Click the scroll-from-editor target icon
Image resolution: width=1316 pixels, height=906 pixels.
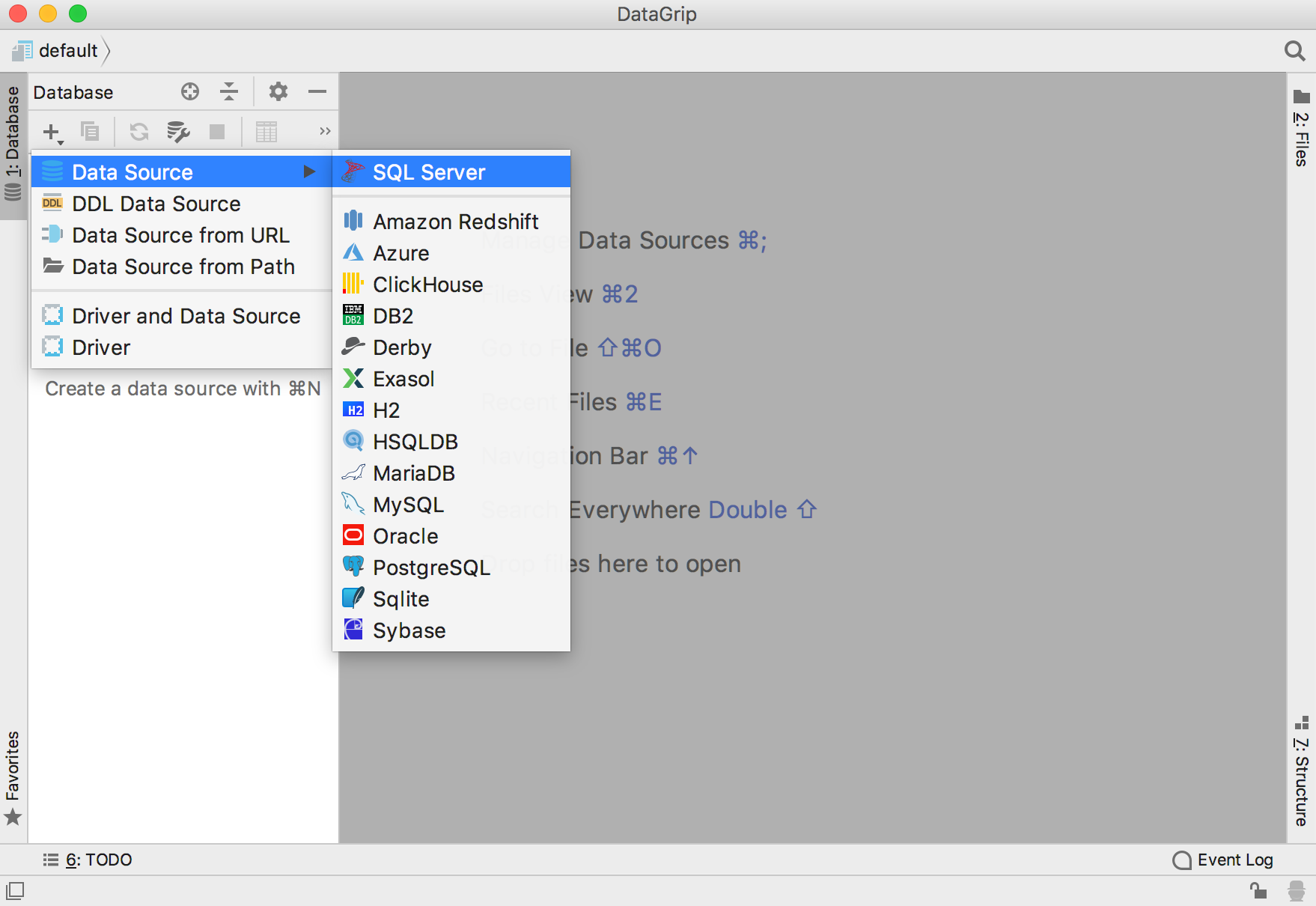click(x=190, y=91)
